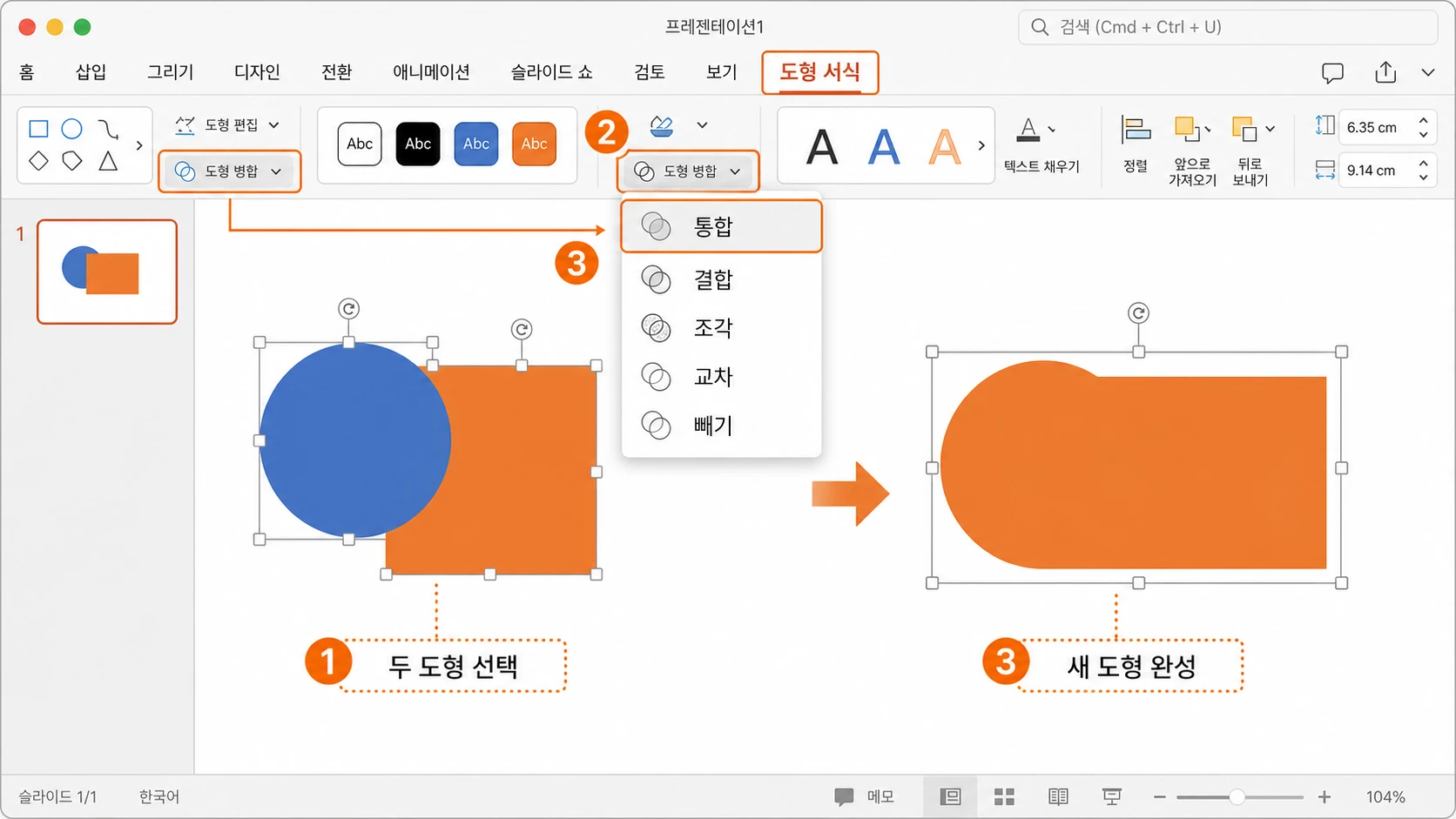Switch to the 디자인 tab
Image resolution: width=1456 pixels, height=819 pixels.
tap(257, 72)
